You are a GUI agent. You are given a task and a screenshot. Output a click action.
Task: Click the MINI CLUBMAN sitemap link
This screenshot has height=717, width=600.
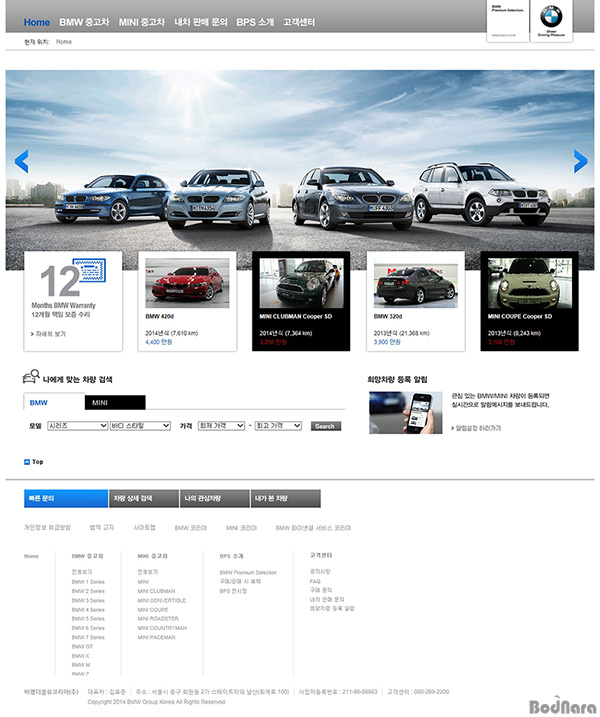coord(156,591)
